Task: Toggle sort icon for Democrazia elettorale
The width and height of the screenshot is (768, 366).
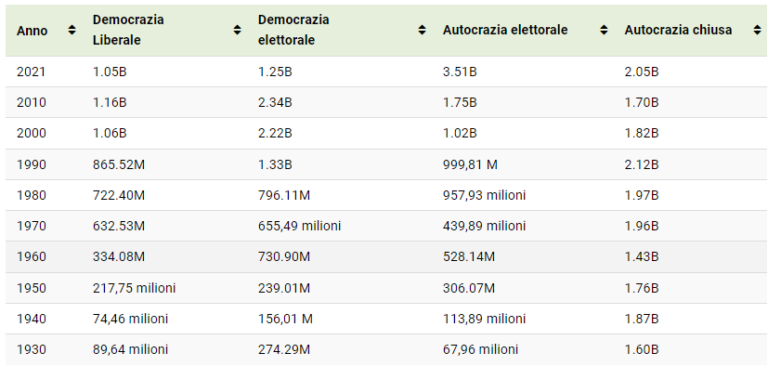Action: tap(422, 30)
